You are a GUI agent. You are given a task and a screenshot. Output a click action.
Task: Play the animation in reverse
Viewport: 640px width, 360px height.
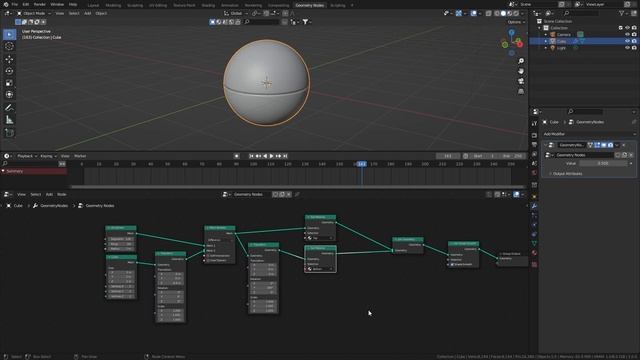coord(265,156)
